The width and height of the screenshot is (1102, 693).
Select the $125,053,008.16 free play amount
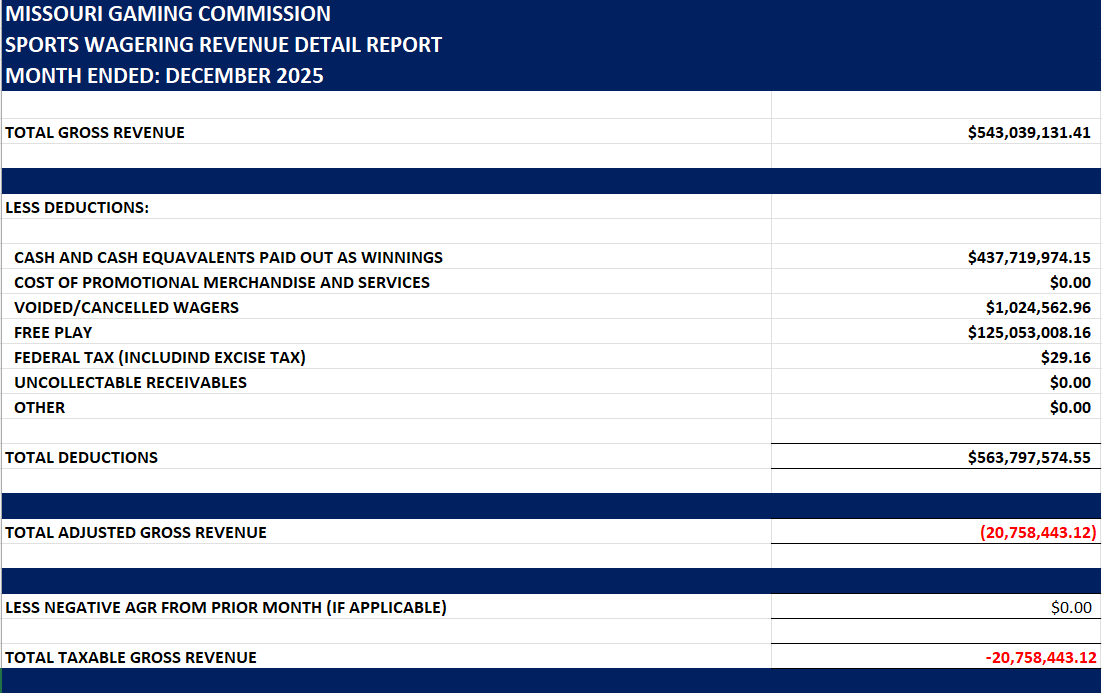click(1029, 332)
